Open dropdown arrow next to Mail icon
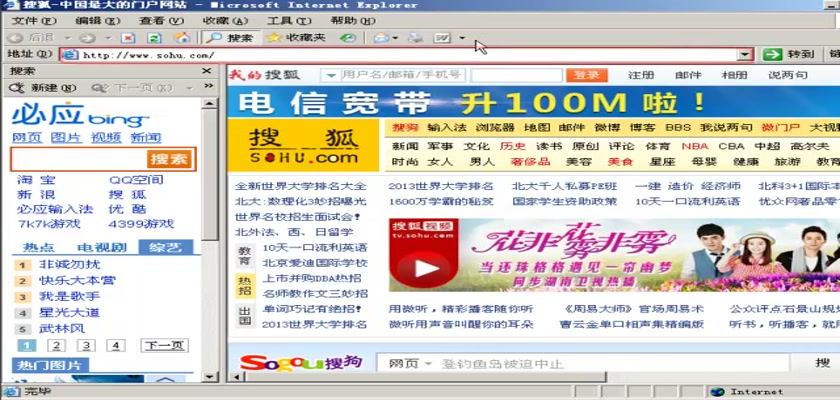The height and width of the screenshot is (400, 840). point(396,38)
